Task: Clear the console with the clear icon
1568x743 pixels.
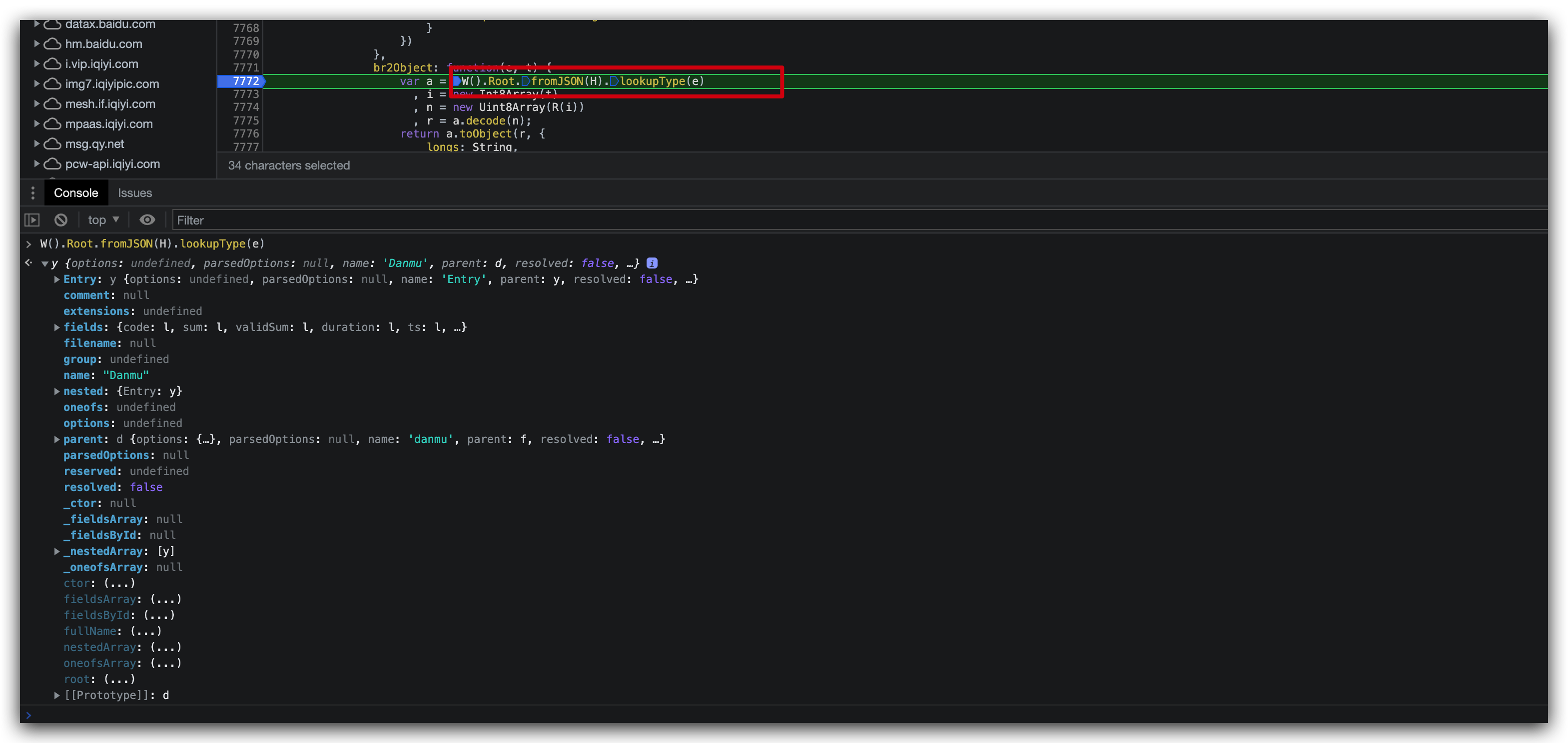Action: tap(61, 220)
